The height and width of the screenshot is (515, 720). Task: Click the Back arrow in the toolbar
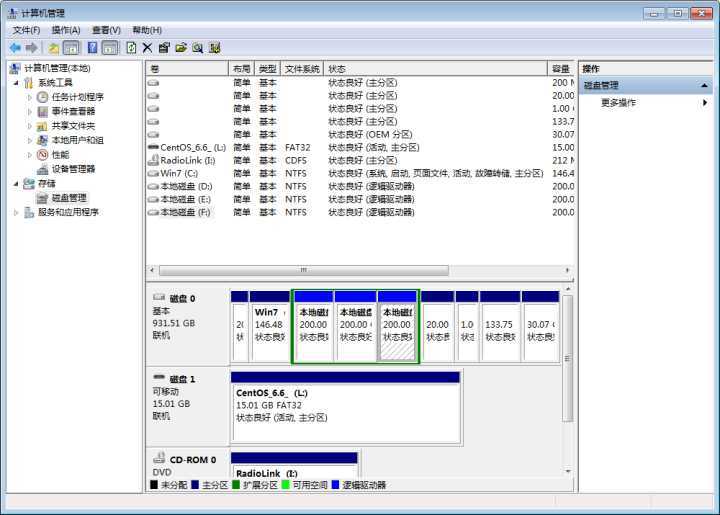coord(15,47)
